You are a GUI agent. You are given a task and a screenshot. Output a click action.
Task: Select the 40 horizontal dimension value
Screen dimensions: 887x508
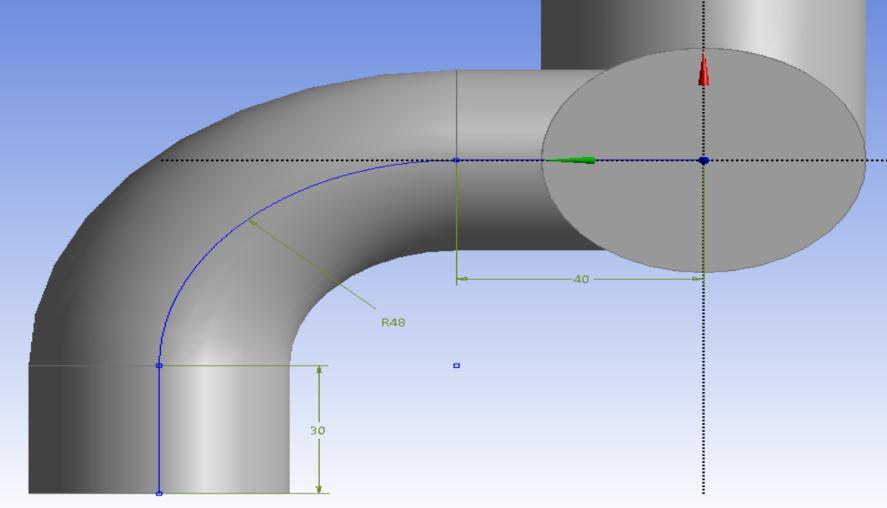[581, 279]
